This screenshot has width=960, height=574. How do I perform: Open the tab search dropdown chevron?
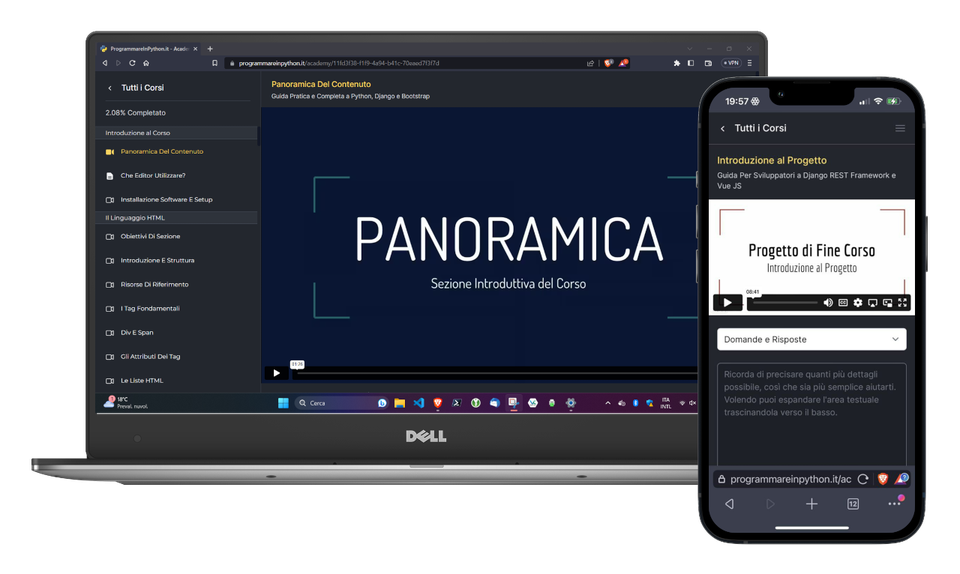point(689,49)
